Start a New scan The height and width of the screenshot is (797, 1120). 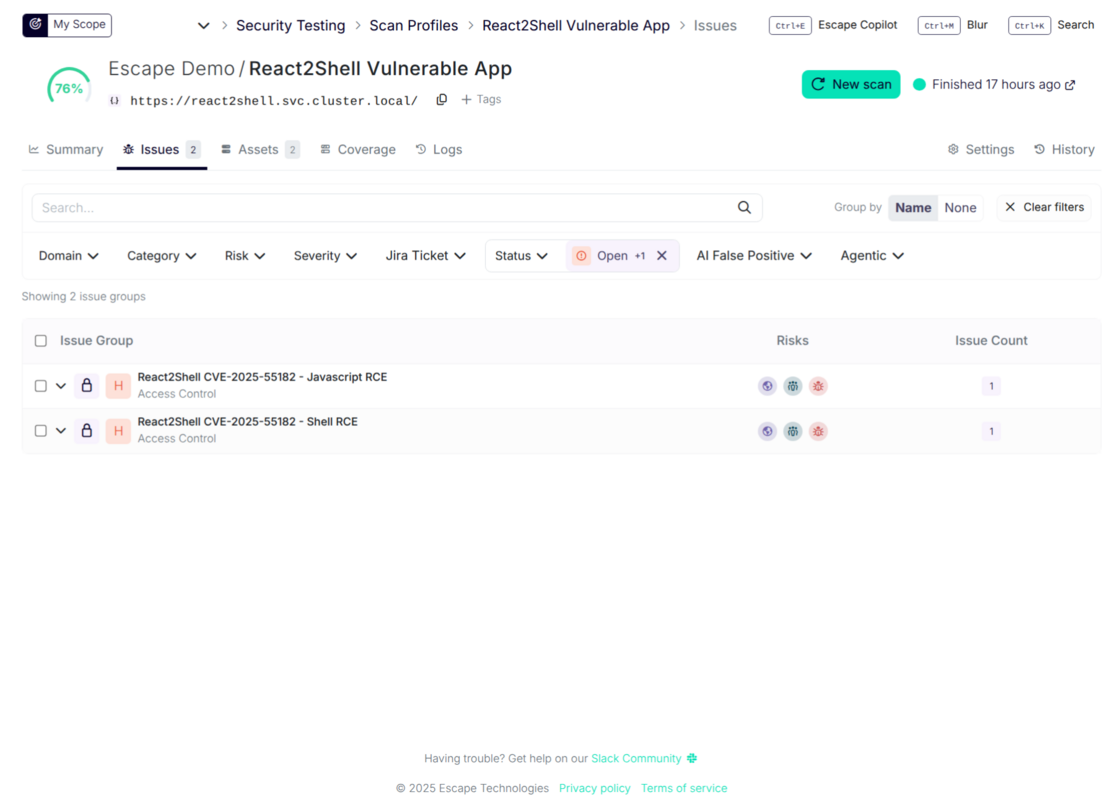(x=851, y=84)
